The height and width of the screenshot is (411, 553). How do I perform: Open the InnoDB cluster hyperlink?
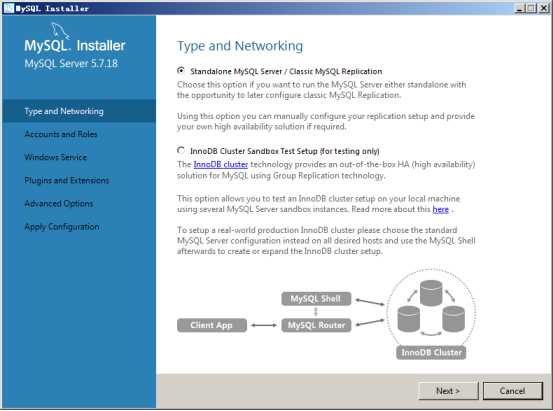tap(220, 164)
